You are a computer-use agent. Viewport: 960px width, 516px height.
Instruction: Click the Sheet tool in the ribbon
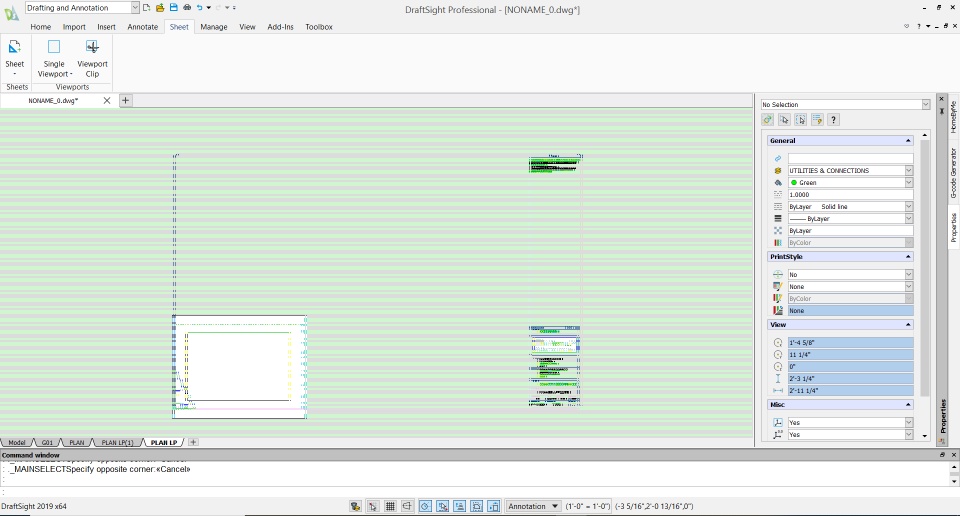[15, 57]
